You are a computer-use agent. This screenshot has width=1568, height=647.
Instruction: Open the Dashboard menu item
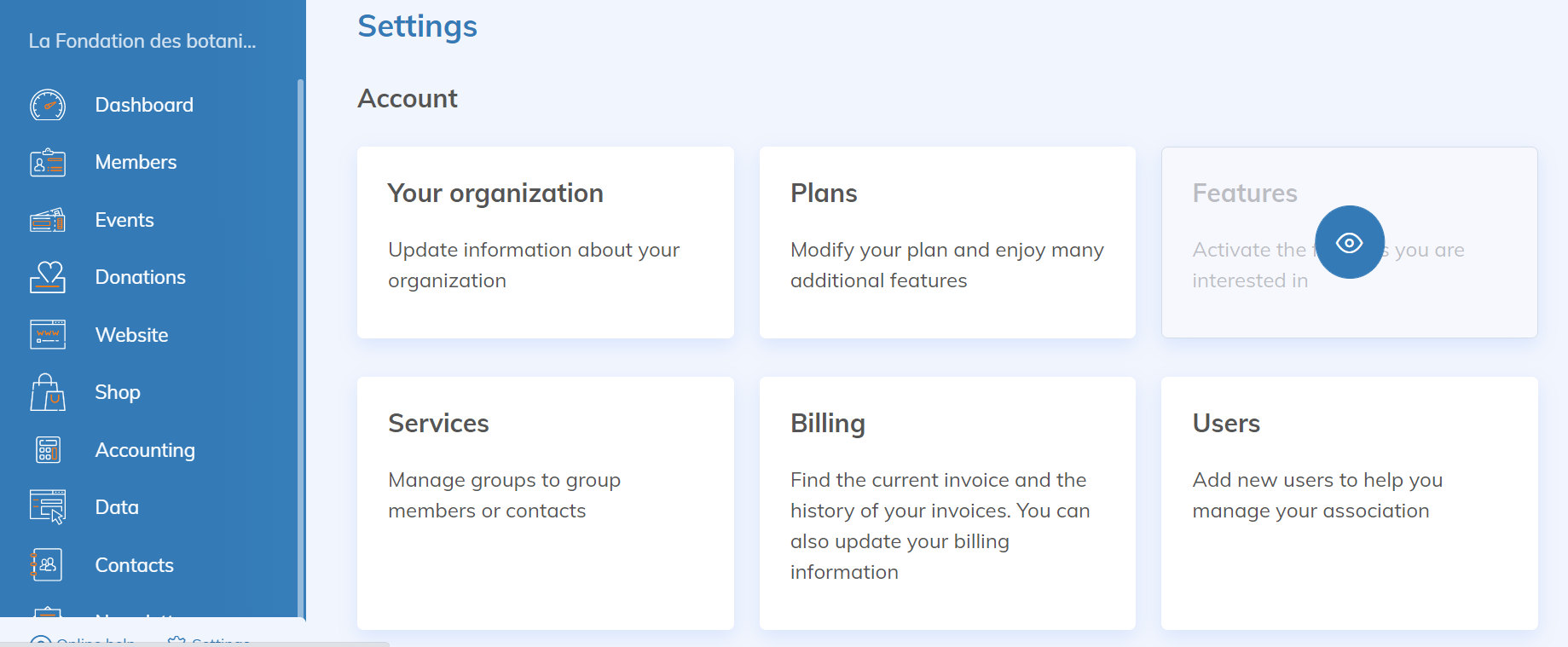coord(144,105)
